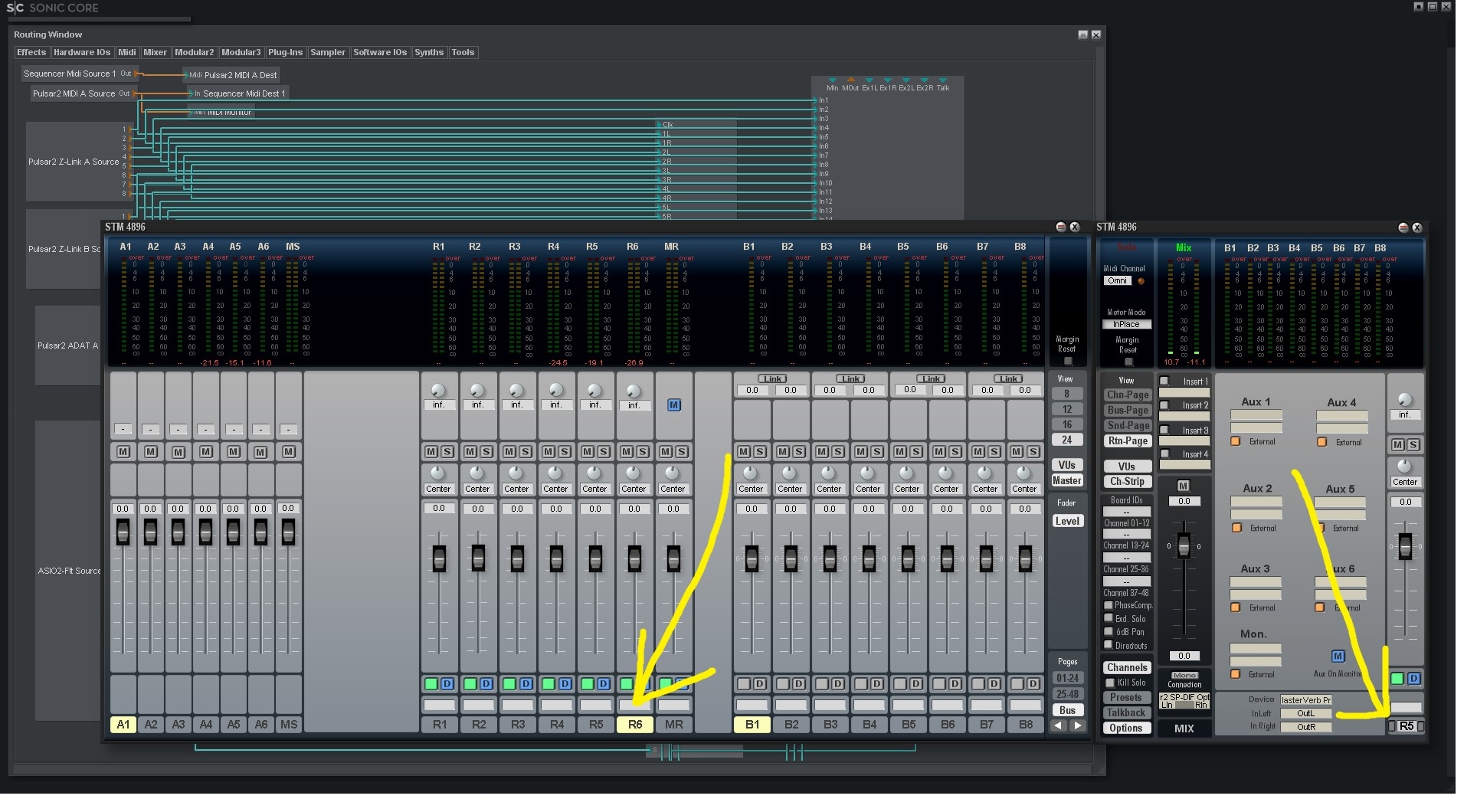The width and height of the screenshot is (1477, 812).
Task: Click the Link button above B1
Action: (772, 378)
